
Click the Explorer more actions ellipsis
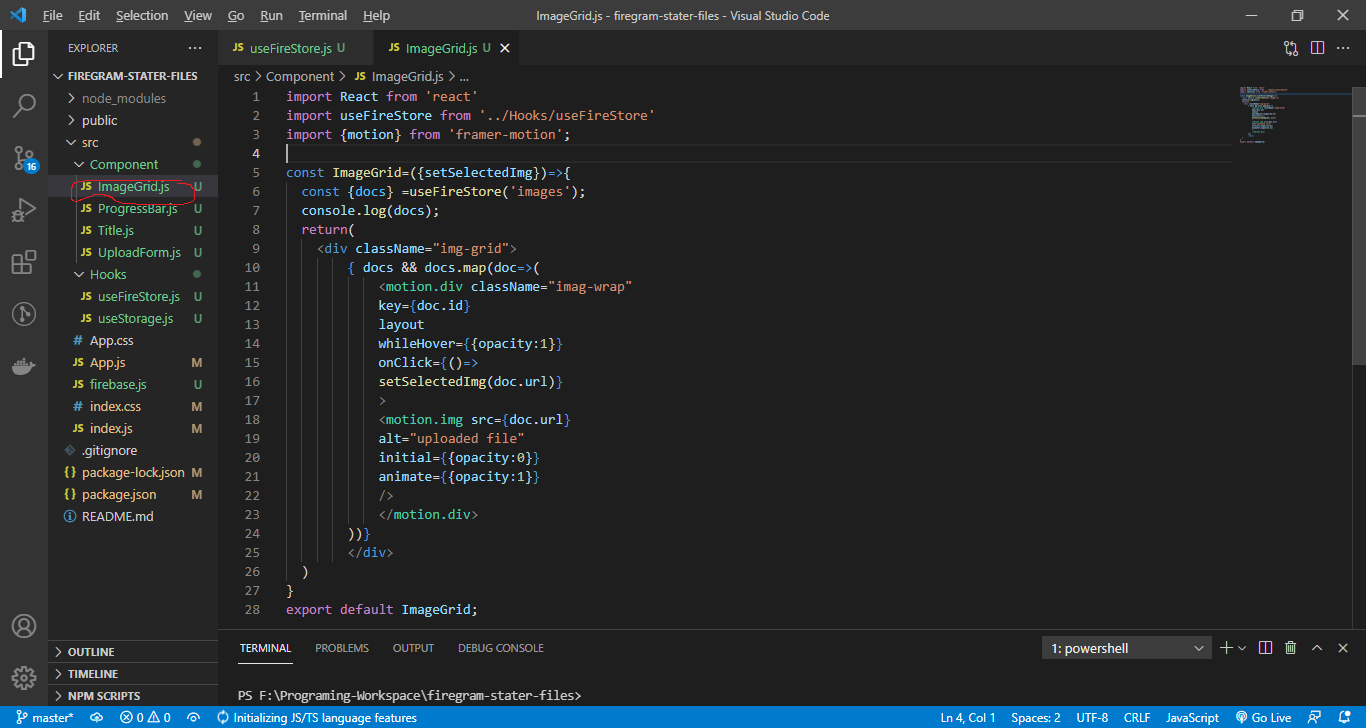pos(194,48)
